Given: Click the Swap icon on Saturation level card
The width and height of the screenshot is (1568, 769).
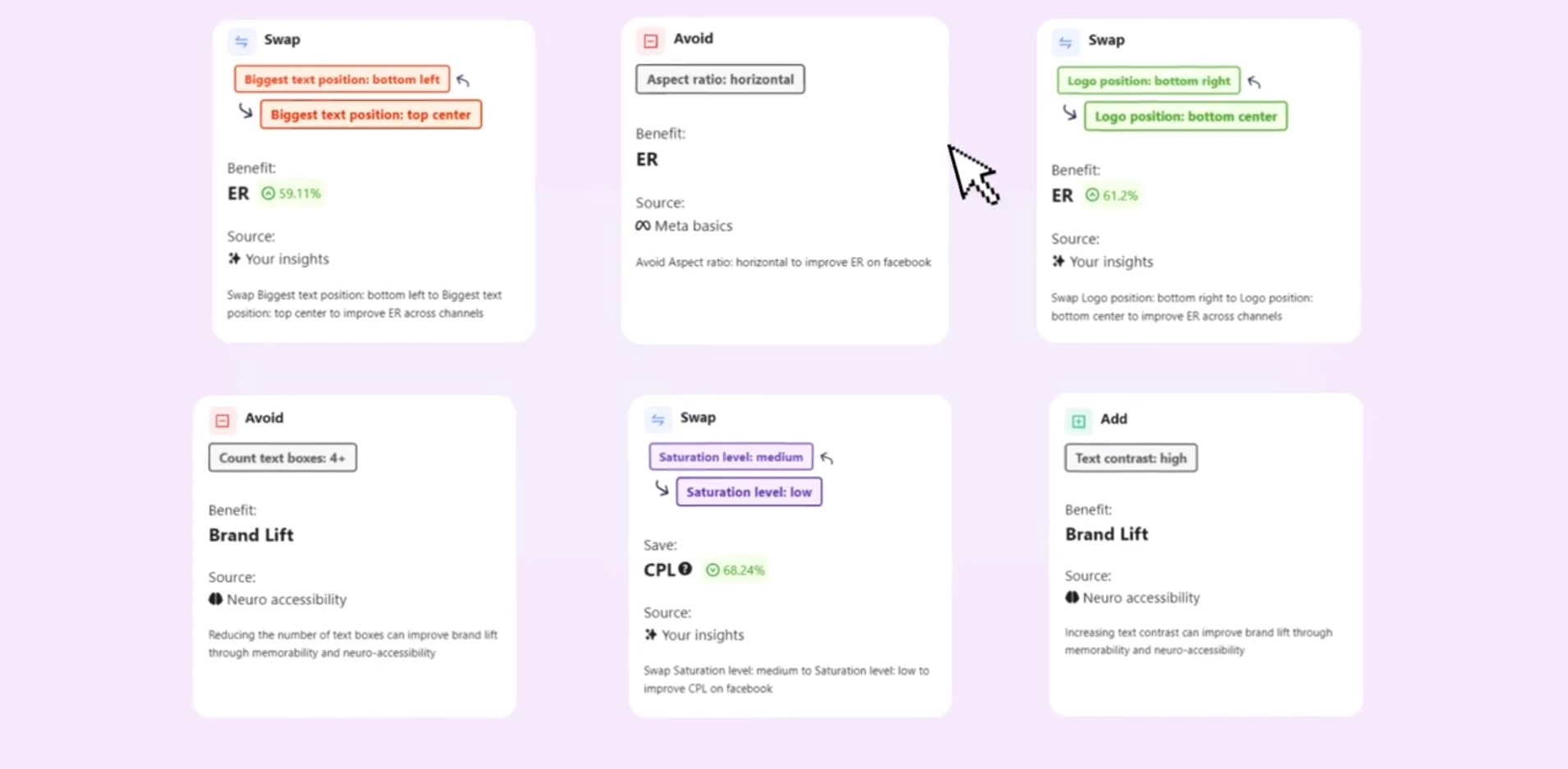Looking at the screenshot, I should 658,419.
